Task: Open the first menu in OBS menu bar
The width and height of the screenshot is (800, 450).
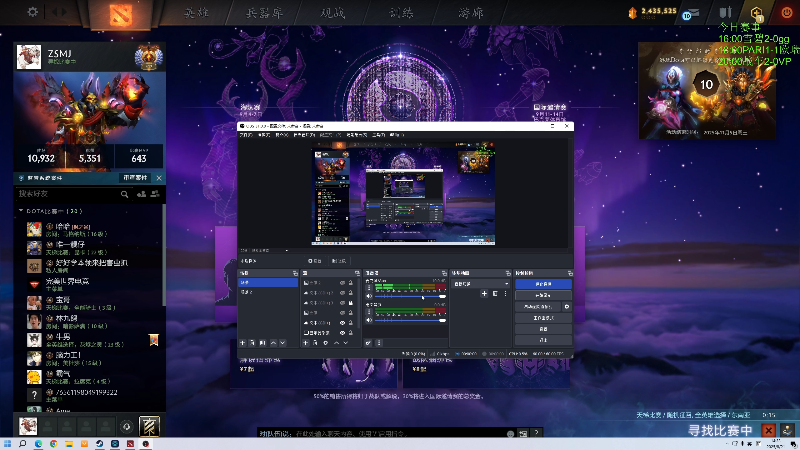Action: click(246, 135)
